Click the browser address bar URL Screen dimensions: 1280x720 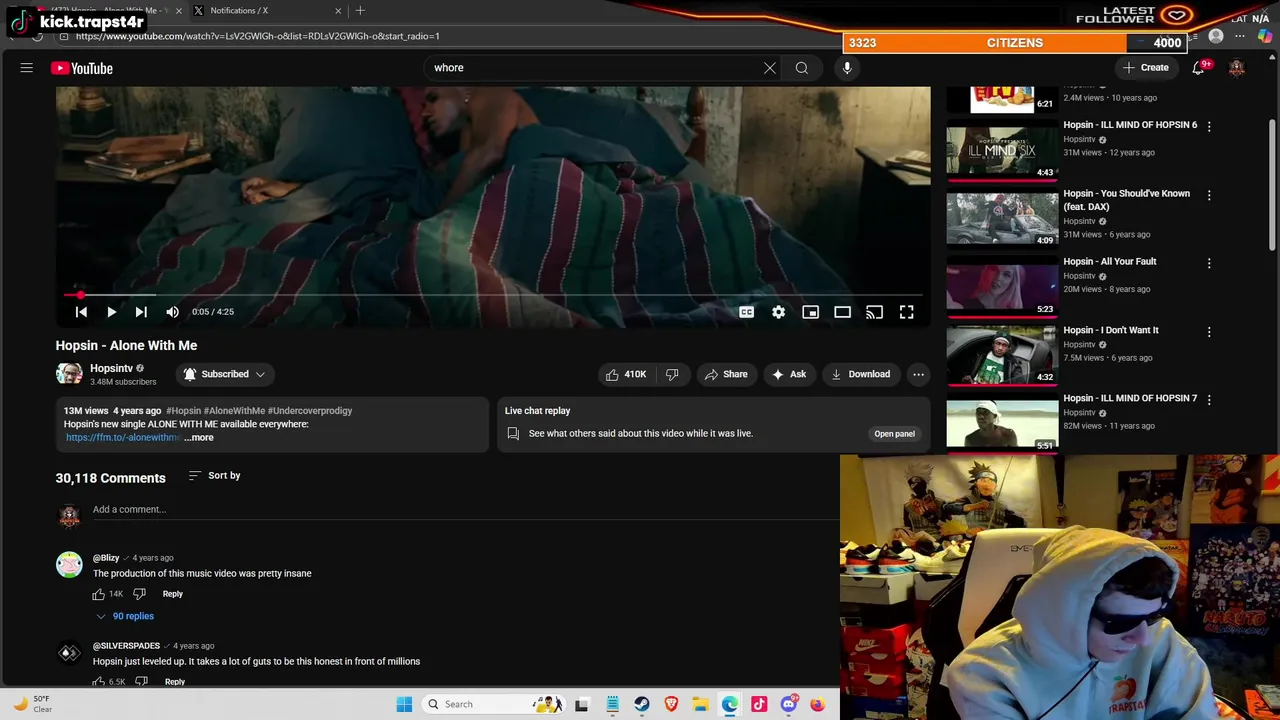pos(258,36)
